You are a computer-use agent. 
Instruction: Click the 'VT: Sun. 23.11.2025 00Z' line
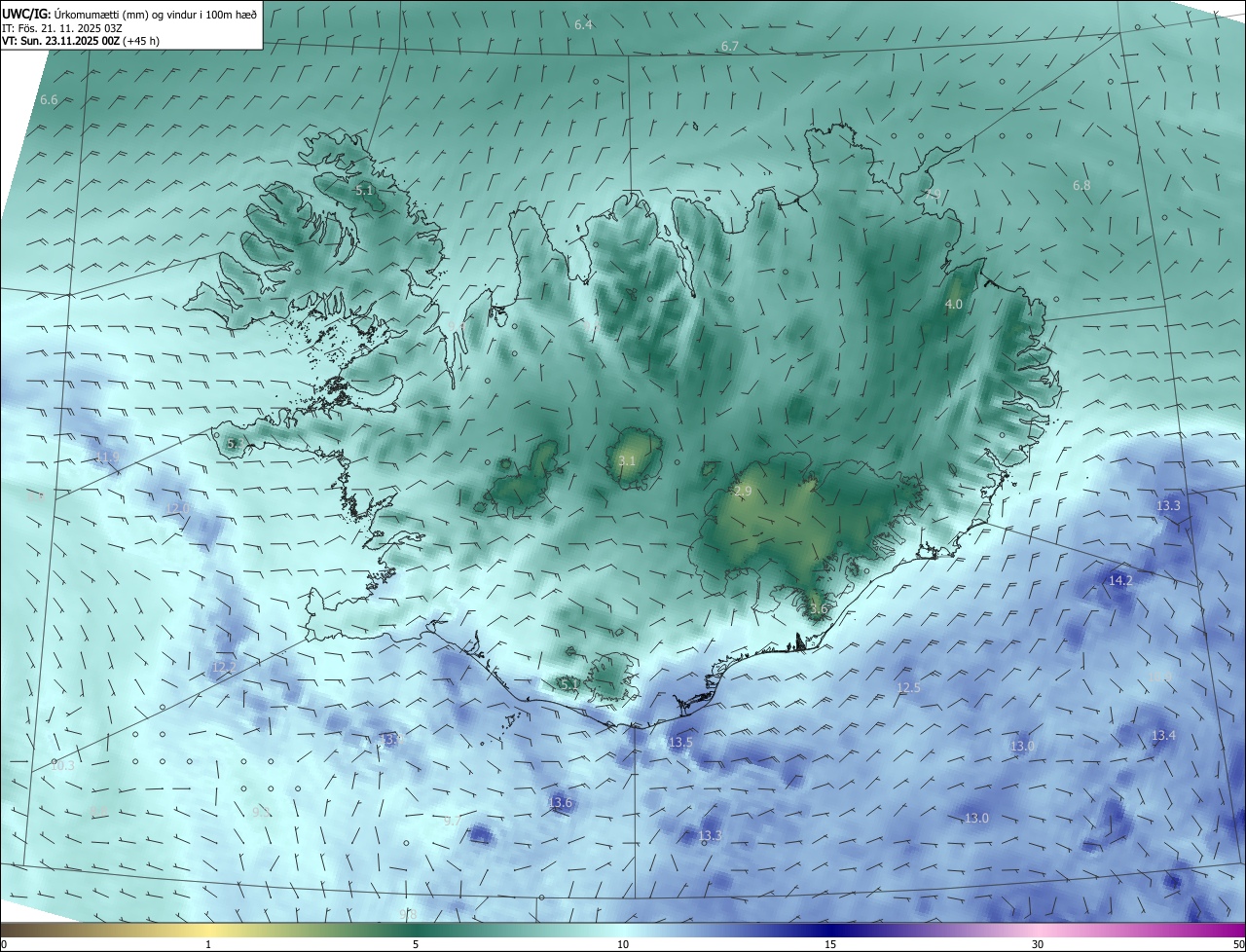59,41
